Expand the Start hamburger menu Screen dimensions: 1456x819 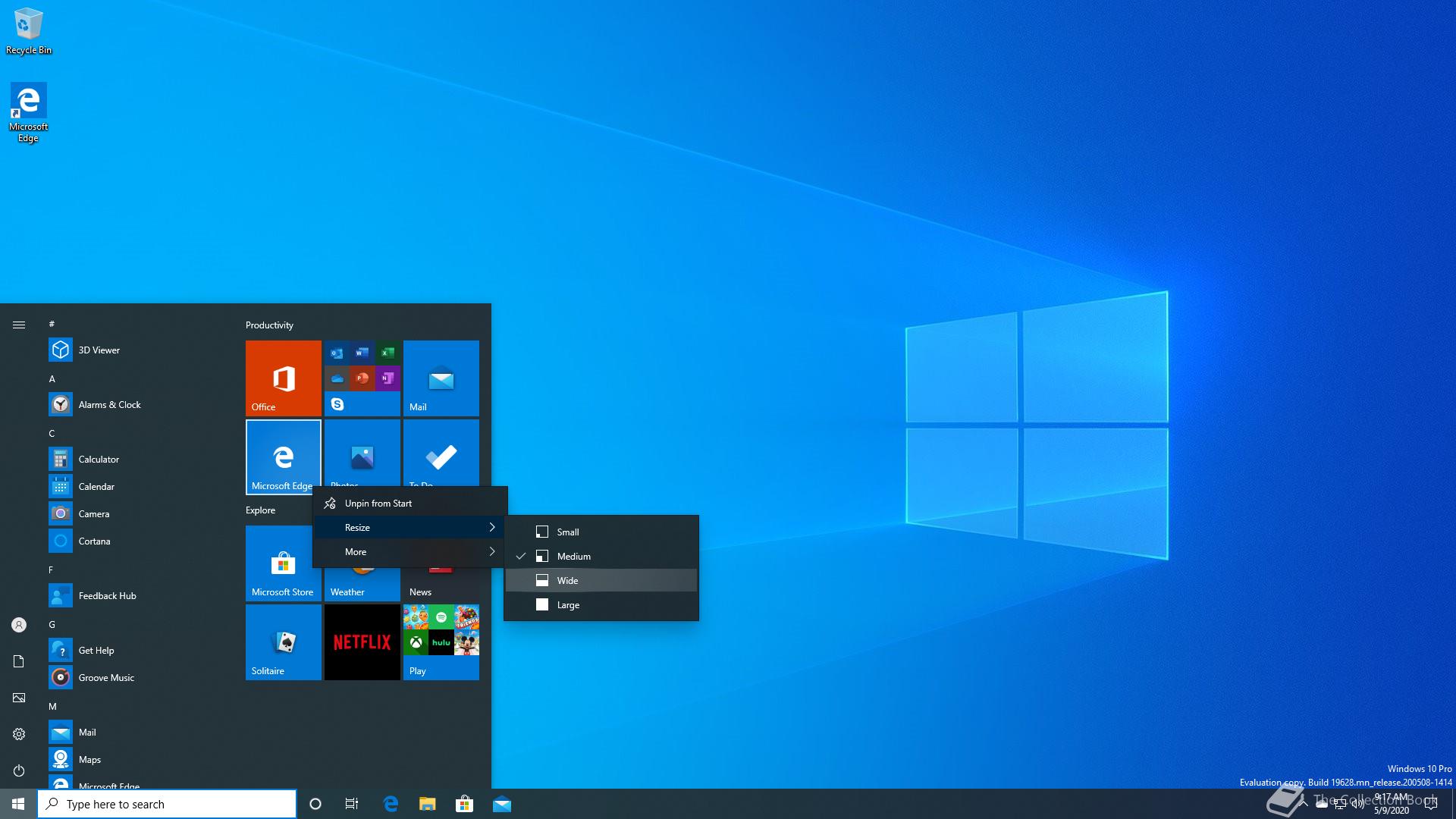click(x=19, y=325)
